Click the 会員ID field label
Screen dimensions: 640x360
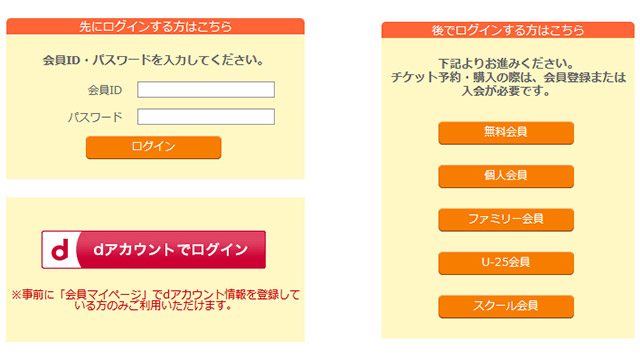(105, 90)
